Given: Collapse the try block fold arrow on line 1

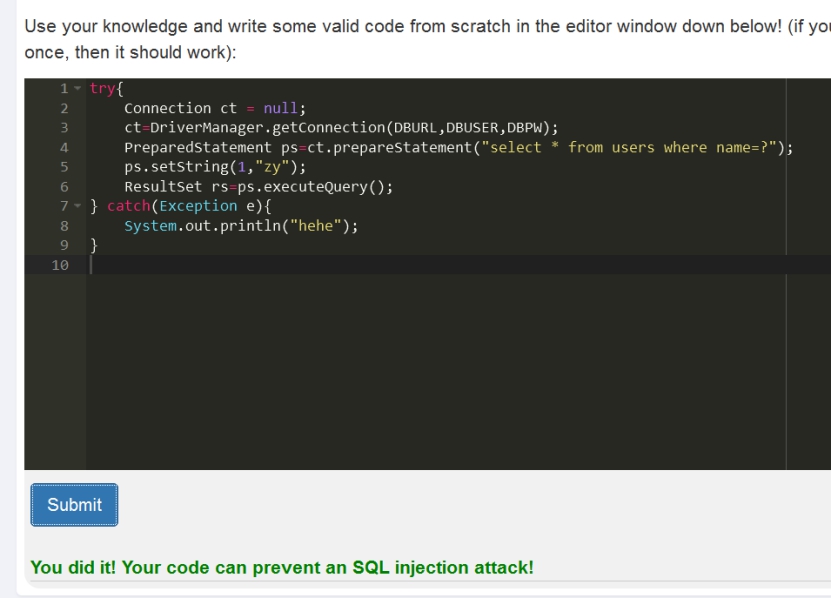Looking at the screenshot, I should click(77, 88).
